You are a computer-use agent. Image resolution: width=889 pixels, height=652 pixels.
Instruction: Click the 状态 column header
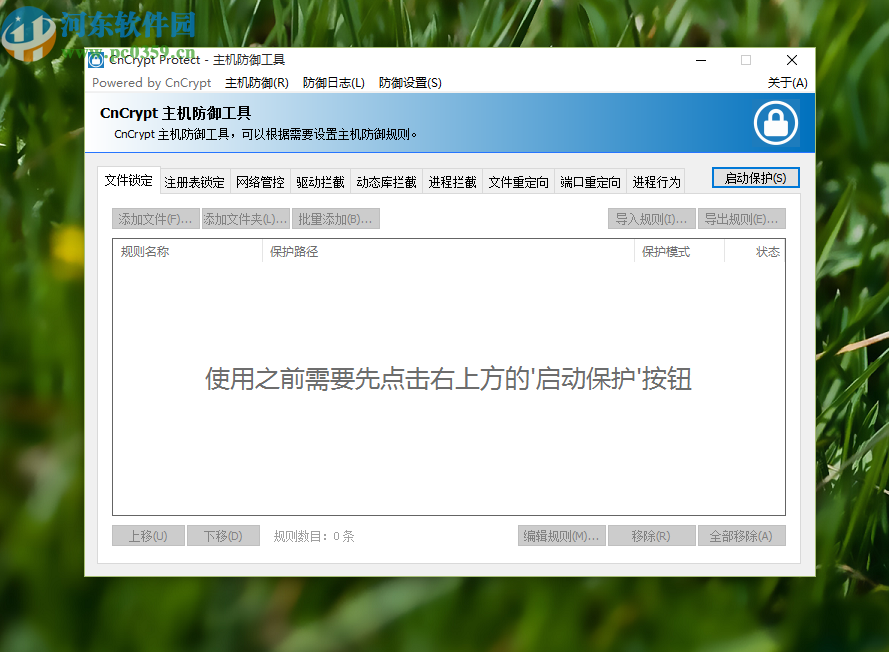[755, 252]
